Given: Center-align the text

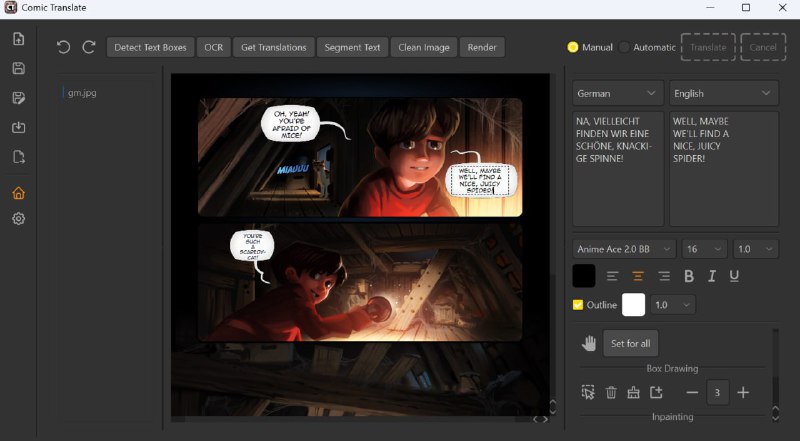Looking at the screenshot, I should (x=637, y=276).
